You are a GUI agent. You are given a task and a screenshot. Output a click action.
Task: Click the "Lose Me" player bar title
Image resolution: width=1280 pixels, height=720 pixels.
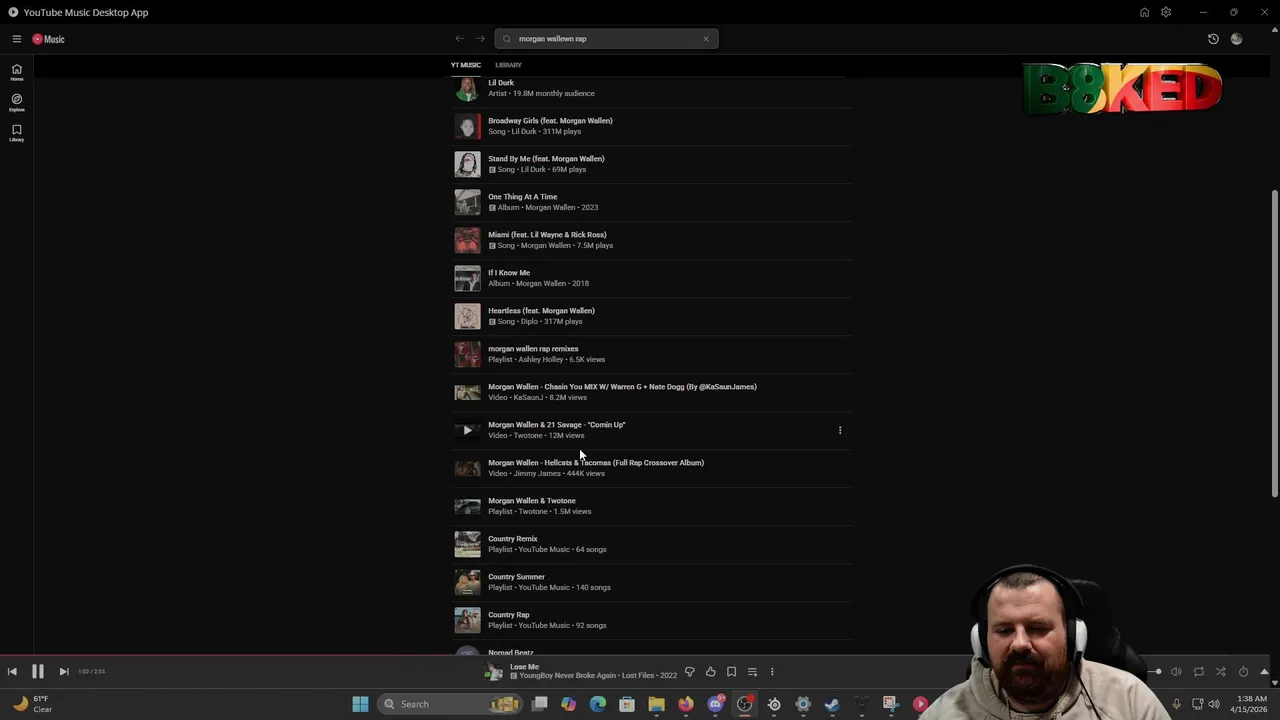point(524,667)
